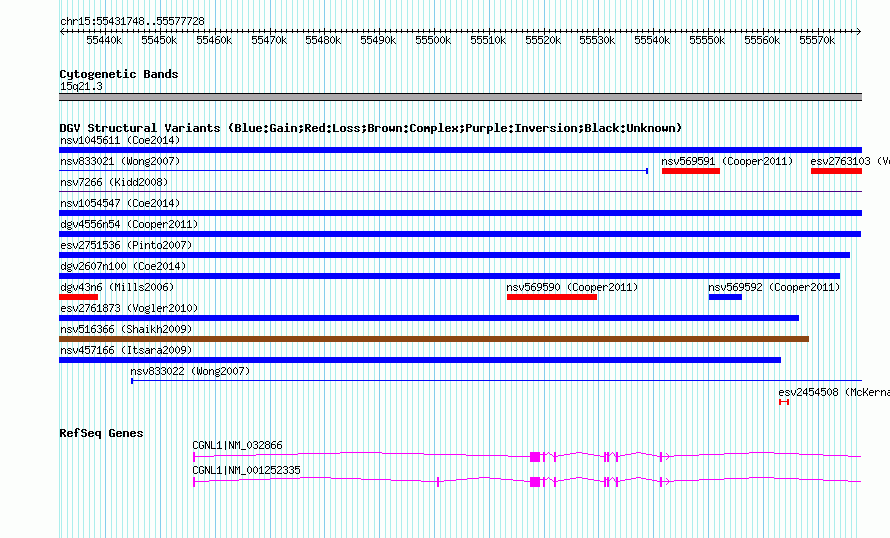Open the CGNL1|NM_032866 transcript label
This screenshot has width=890, height=538.
click(237, 445)
